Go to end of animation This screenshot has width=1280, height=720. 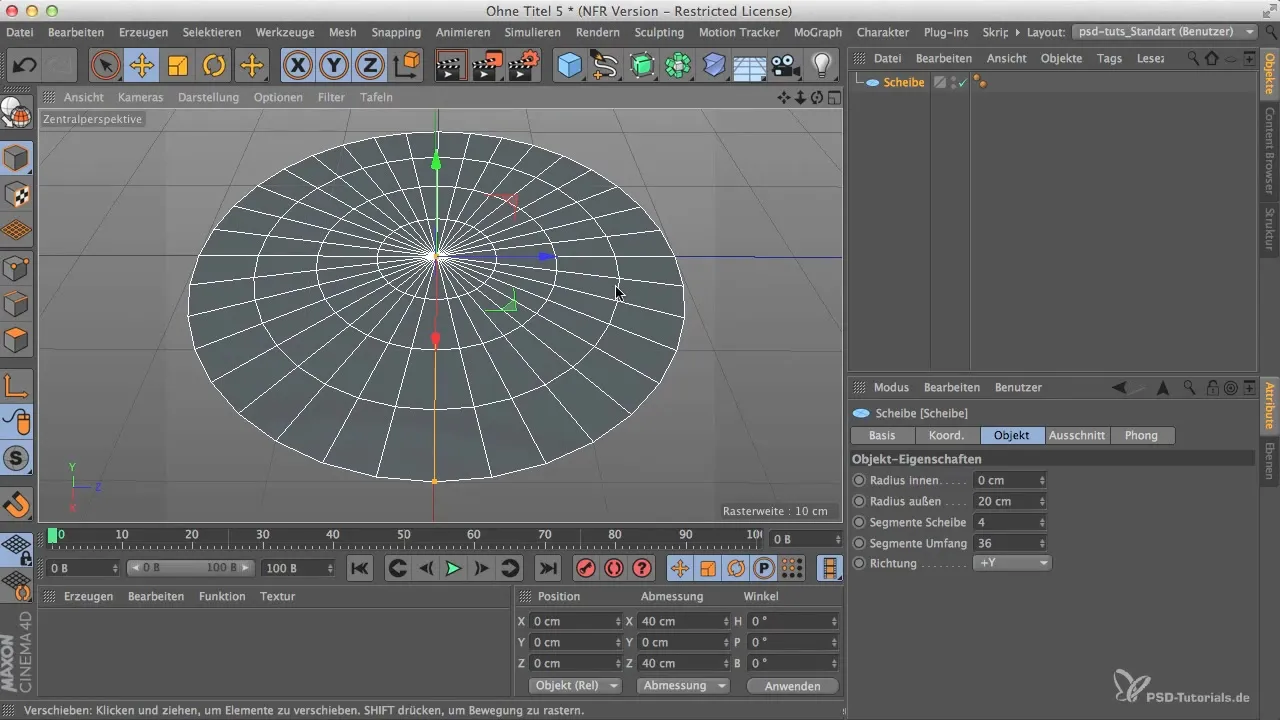(x=547, y=568)
